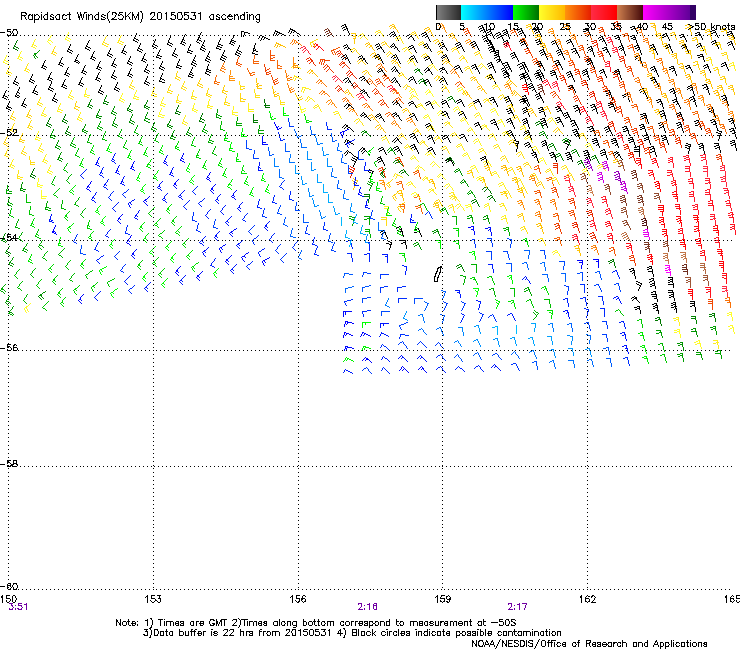Click the '-60' latitude axis label
Image resolution: width=740 pixels, height=650 pixels.
9,586
